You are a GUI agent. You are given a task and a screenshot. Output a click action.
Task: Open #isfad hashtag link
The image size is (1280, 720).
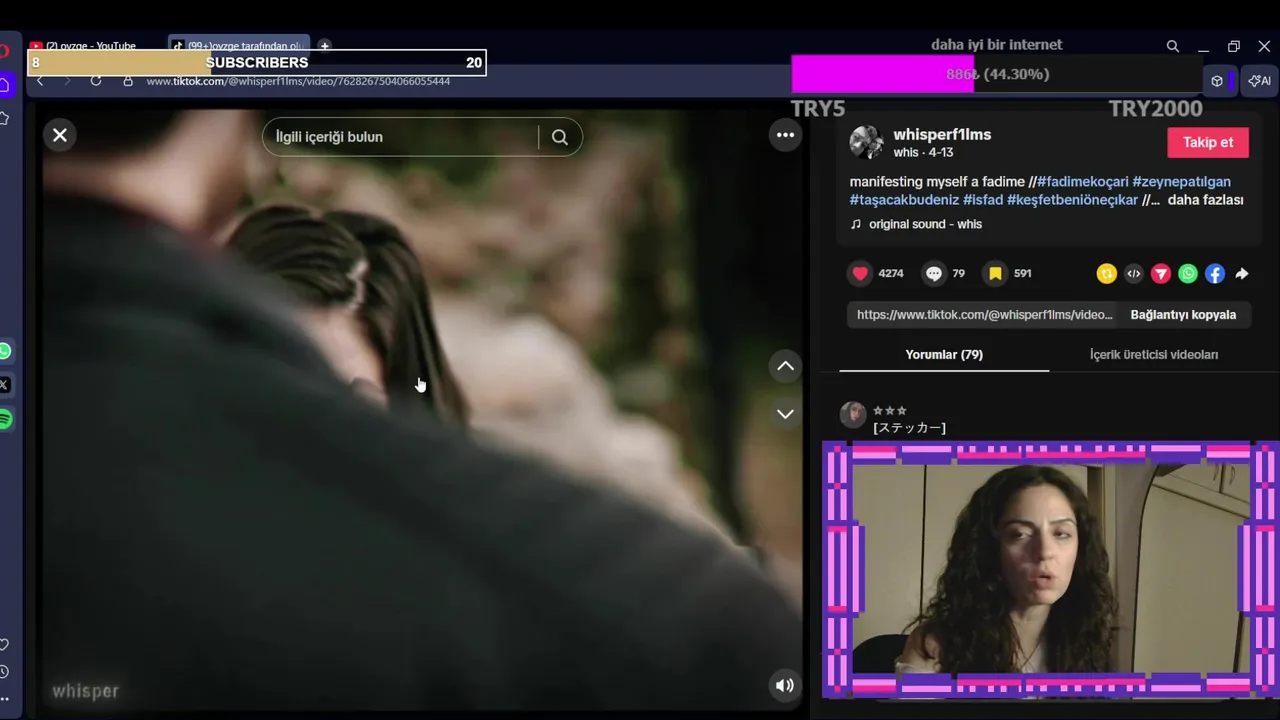[983, 200]
